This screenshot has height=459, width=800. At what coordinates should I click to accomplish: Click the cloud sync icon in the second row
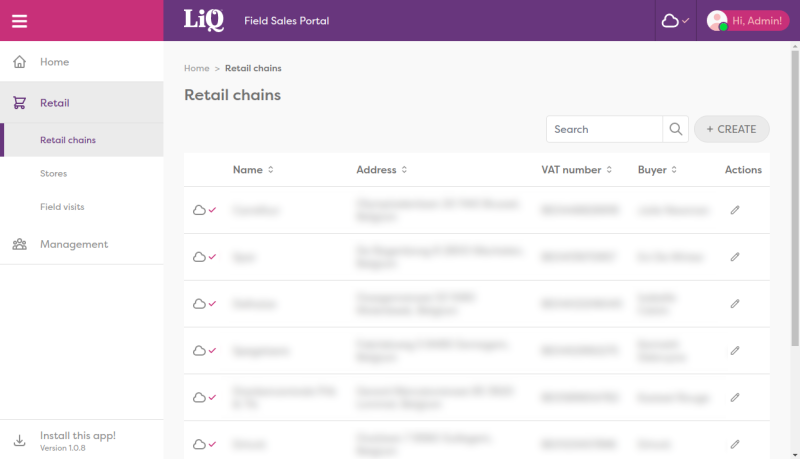200,257
